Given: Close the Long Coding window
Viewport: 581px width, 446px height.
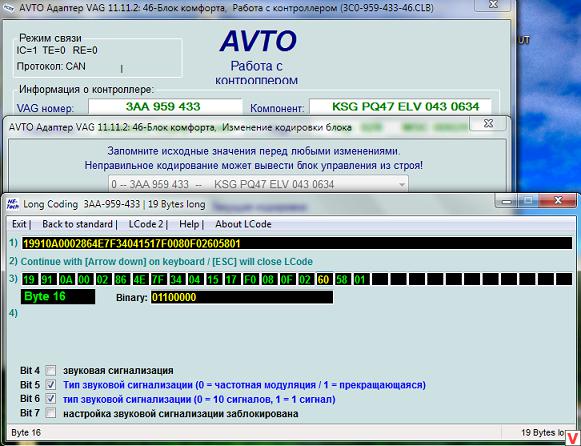Looking at the screenshot, I should coord(558,201).
